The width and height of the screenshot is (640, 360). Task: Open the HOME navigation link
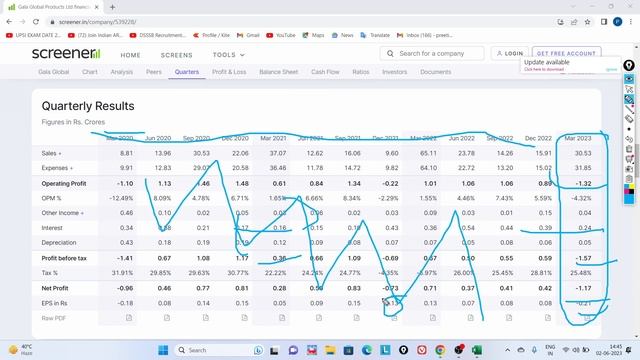(x=130, y=55)
